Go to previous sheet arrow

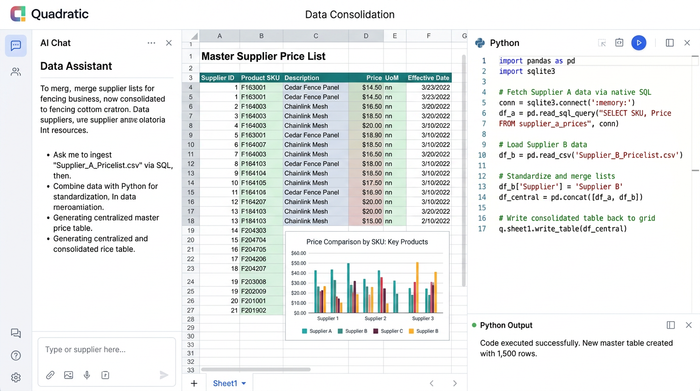pyautogui.click(x=431, y=383)
